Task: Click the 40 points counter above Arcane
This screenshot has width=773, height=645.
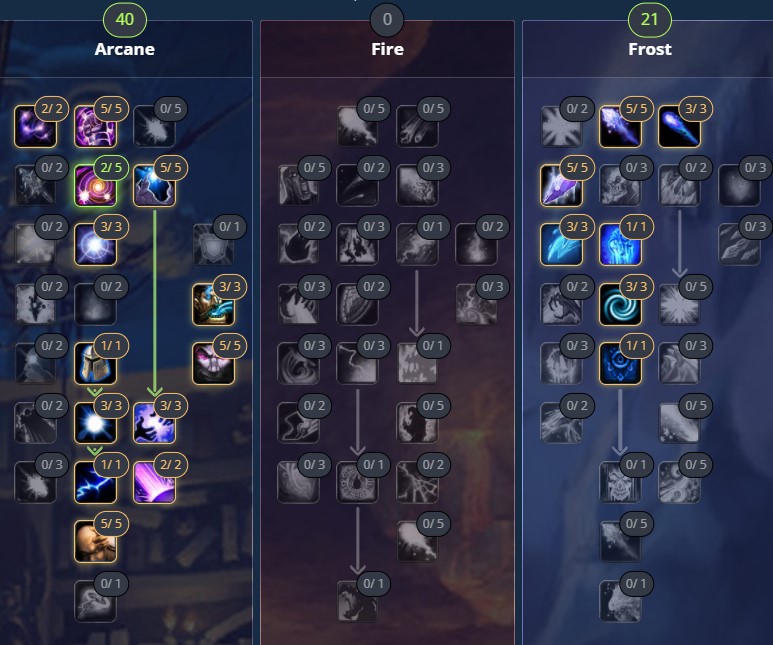Action: [125, 19]
